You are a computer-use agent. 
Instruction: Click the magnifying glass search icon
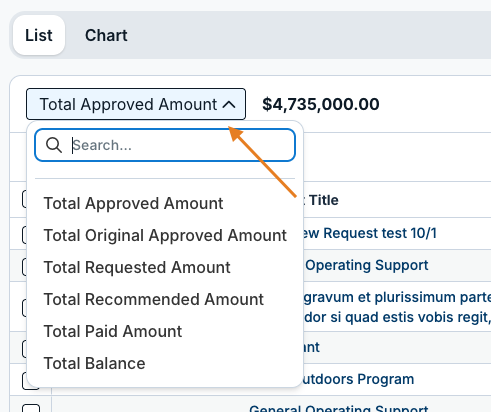(x=54, y=145)
